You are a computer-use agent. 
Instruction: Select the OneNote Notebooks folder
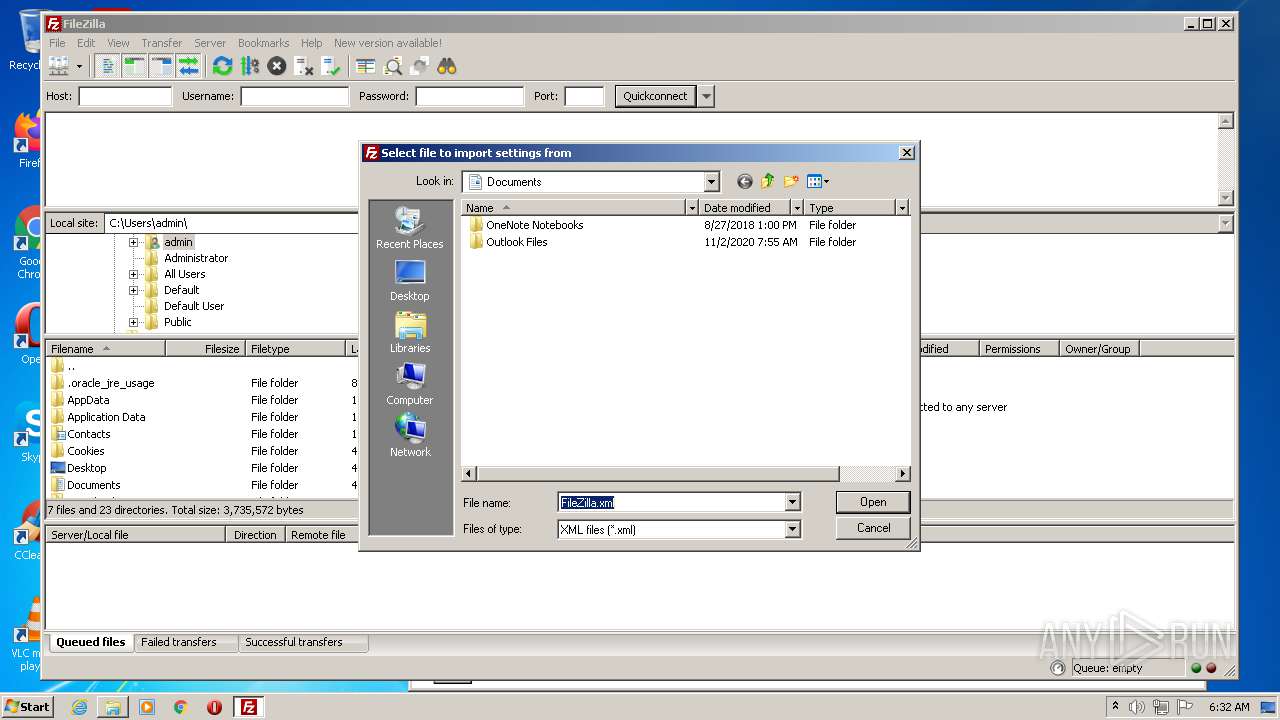(534, 225)
